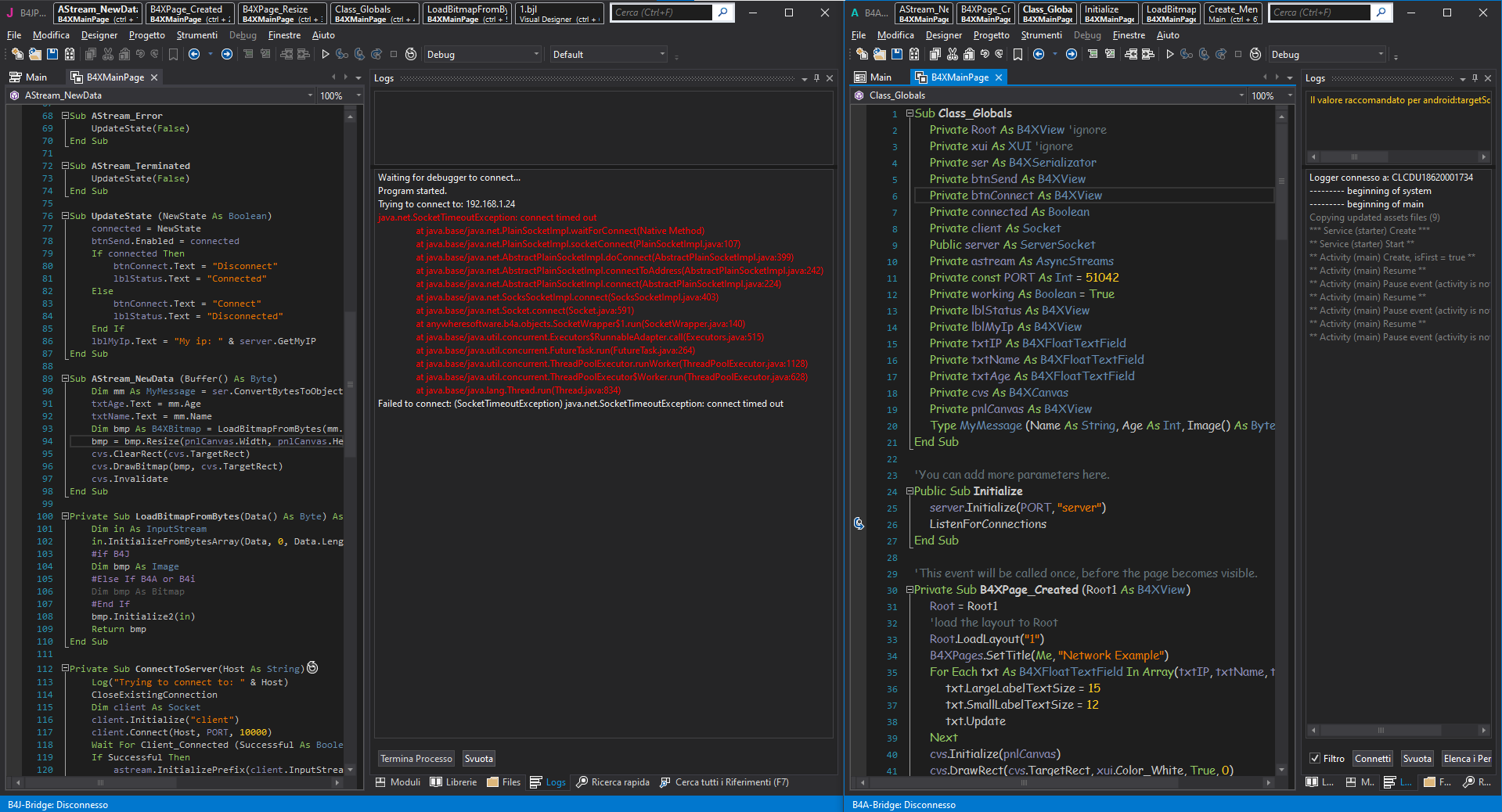Click the right window's Cerca search field
1502x812 pixels.
tap(1320, 13)
